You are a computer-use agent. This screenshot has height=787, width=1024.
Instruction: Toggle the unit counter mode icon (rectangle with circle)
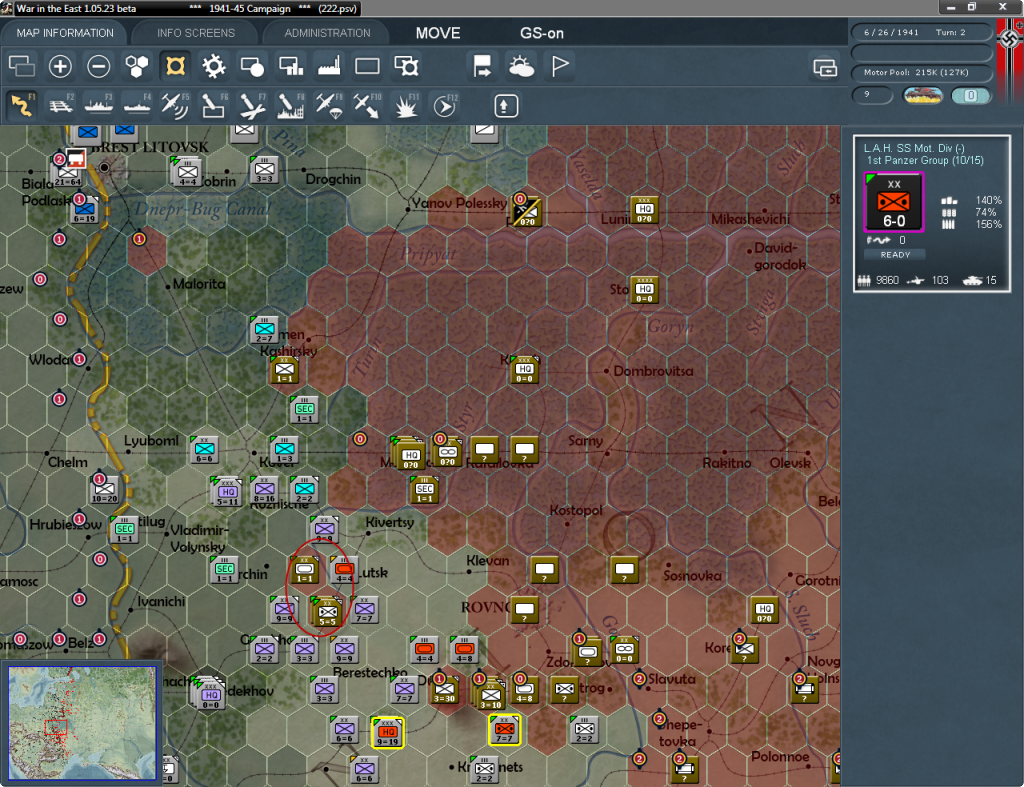tap(252, 66)
